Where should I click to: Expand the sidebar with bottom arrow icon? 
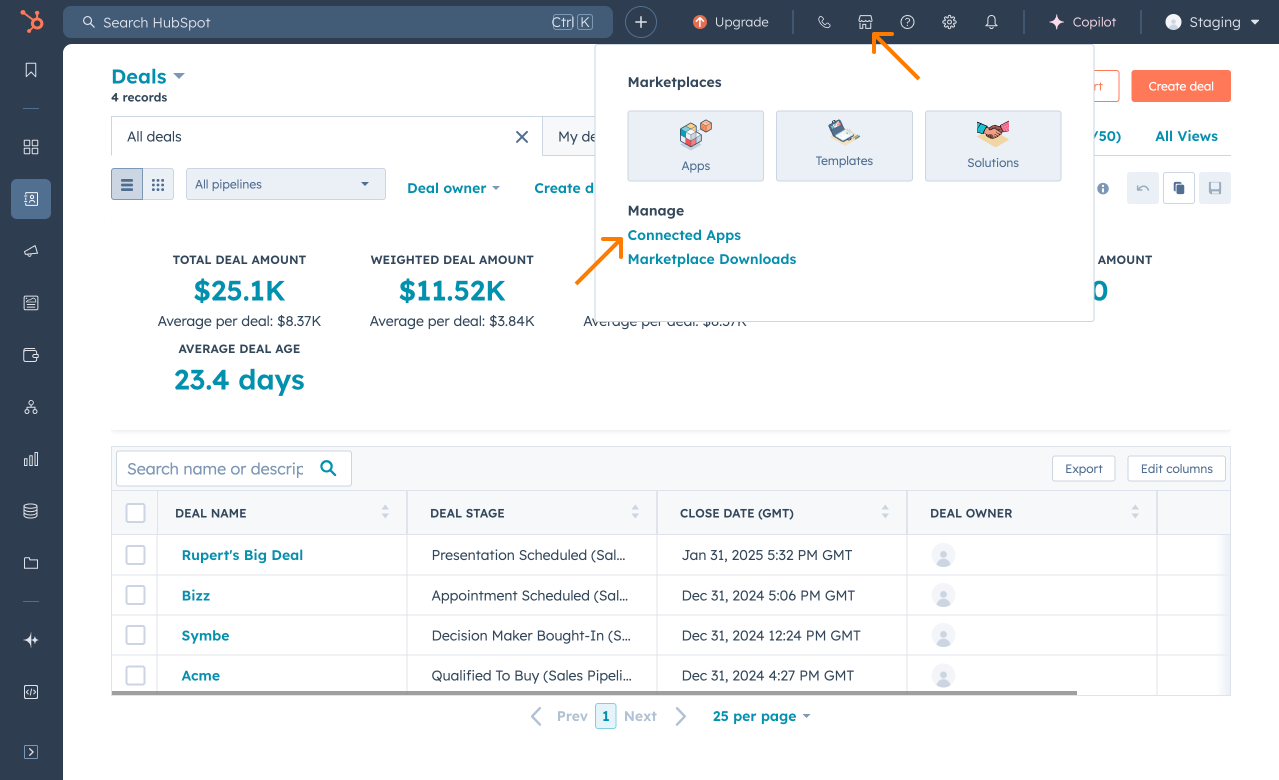[31, 752]
